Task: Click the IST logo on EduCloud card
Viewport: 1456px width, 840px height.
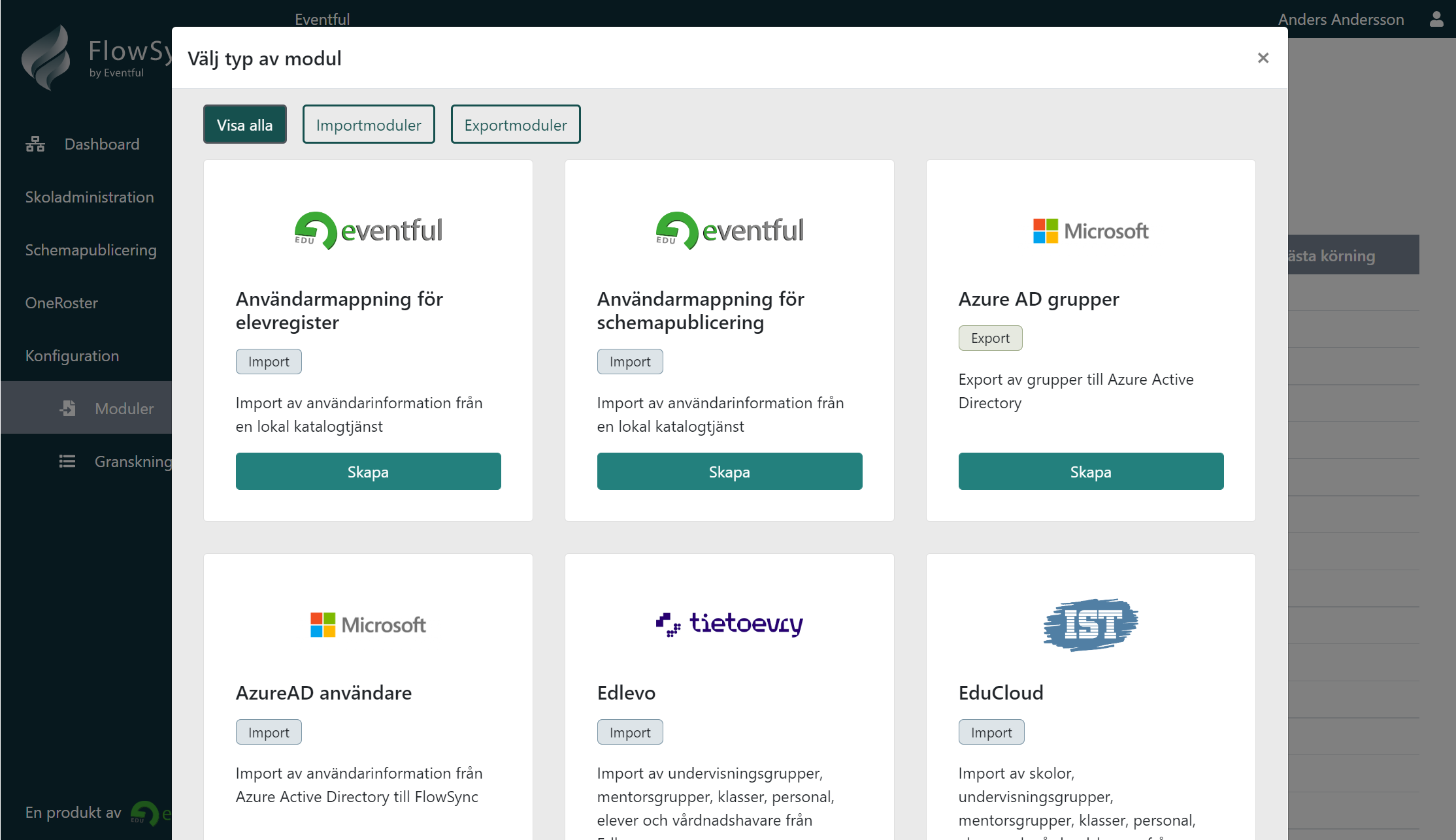Action: [1091, 624]
